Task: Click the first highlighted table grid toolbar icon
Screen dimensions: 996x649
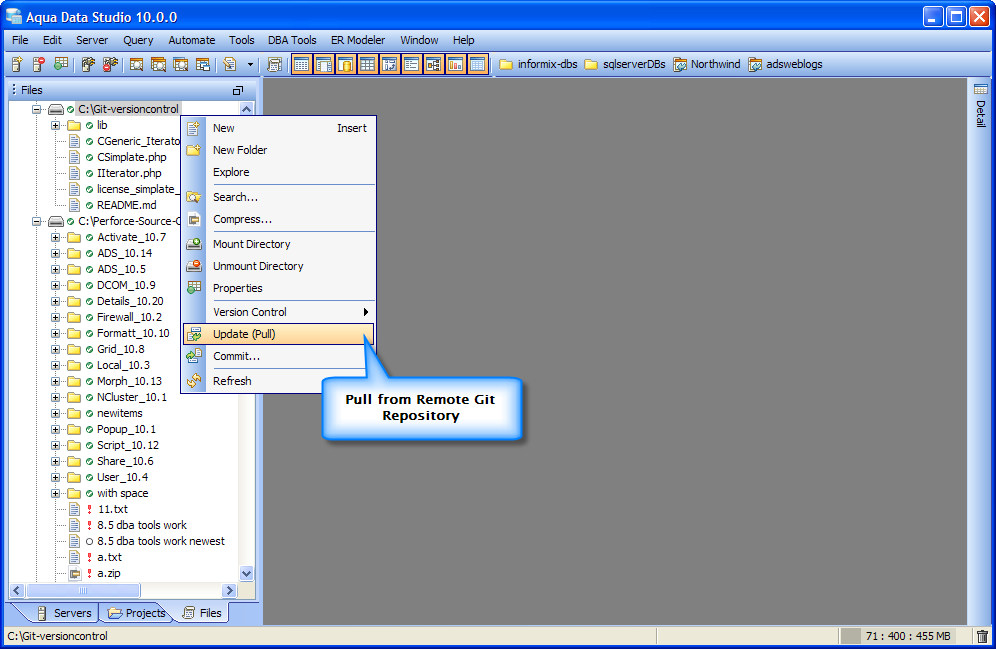Action: click(x=302, y=64)
